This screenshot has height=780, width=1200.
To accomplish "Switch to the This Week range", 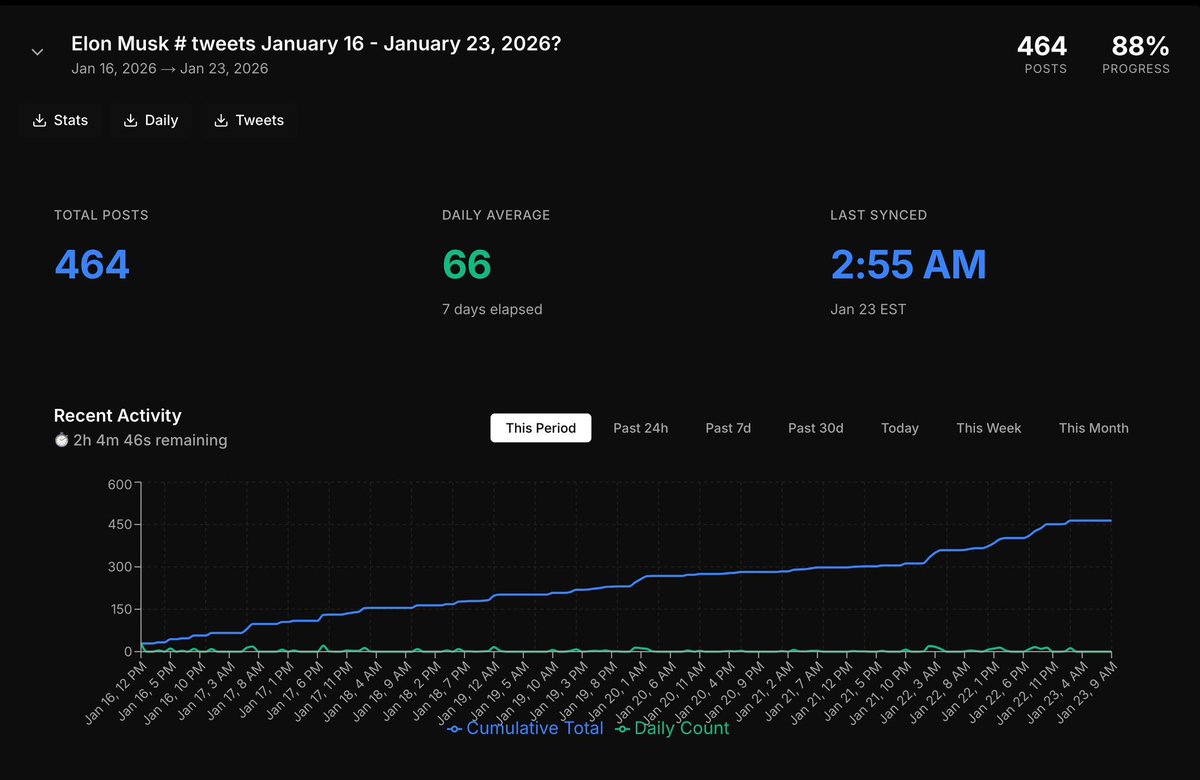I will pyautogui.click(x=989, y=428).
